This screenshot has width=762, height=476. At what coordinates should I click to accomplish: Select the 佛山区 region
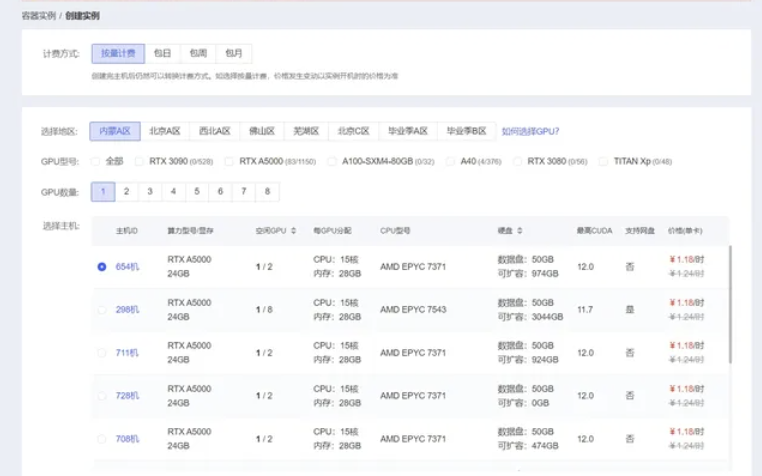[x=260, y=131]
